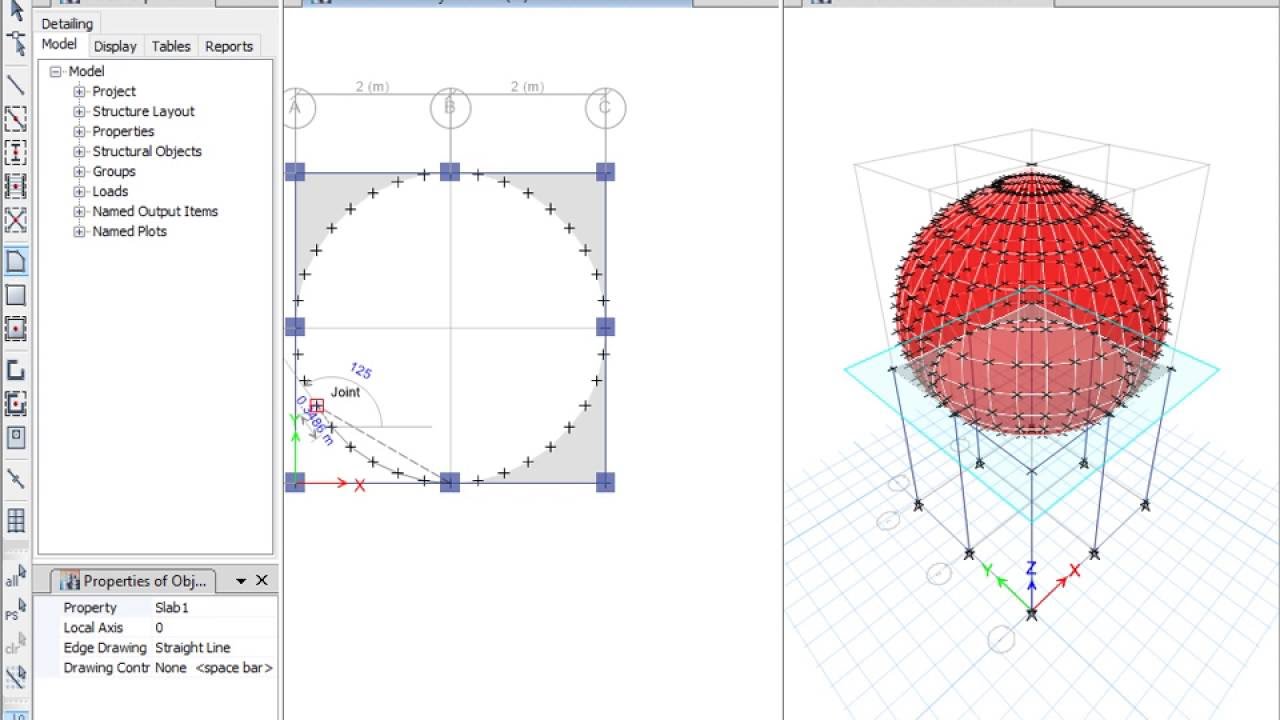Screen dimensions: 1280x720
Task: Open the Reports tab
Action: (229, 46)
